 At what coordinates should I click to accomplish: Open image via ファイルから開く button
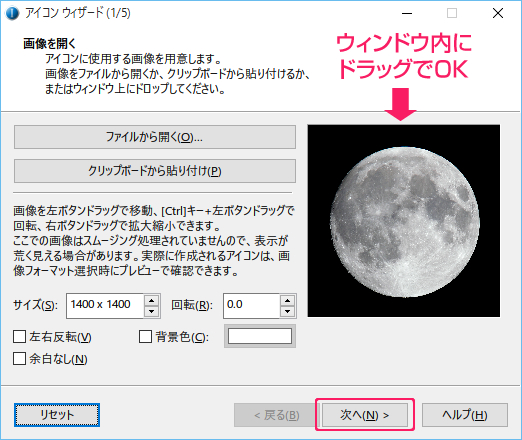coord(155,137)
